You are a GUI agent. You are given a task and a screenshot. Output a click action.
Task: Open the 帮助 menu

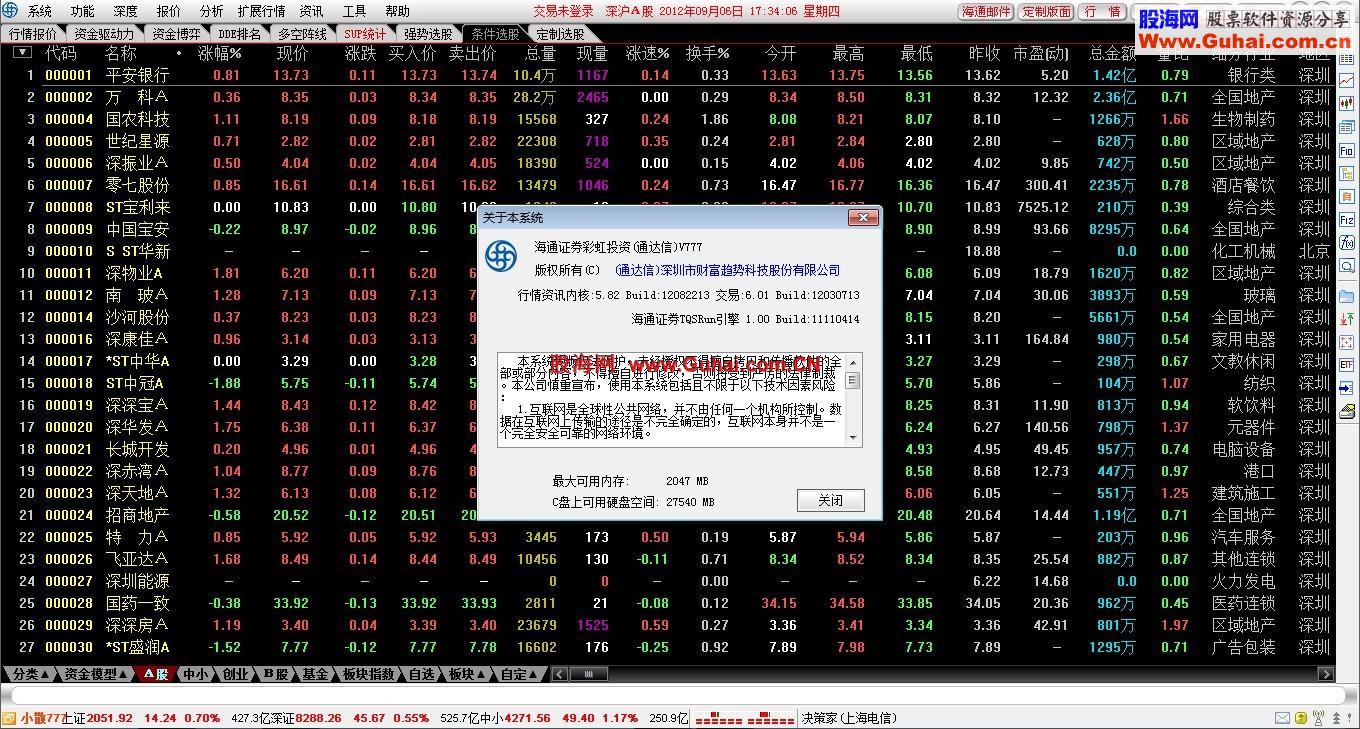tap(397, 11)
